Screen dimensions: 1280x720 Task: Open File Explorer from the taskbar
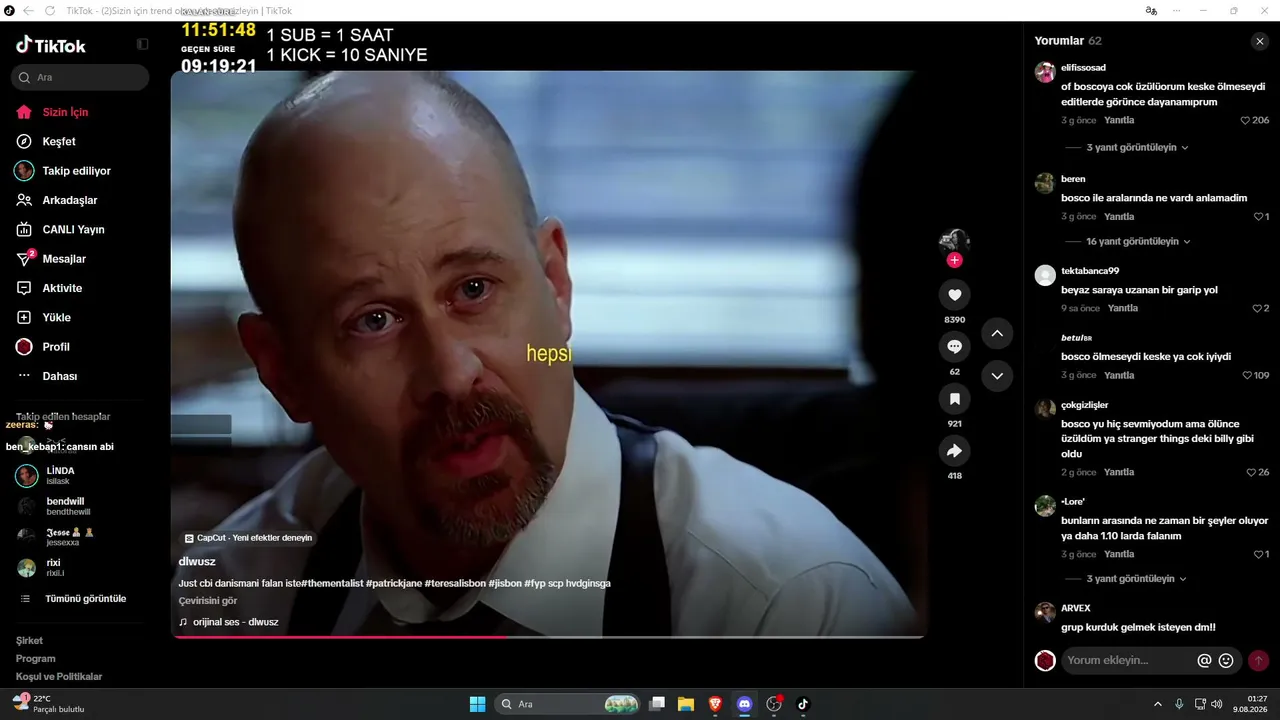point(686,704)
